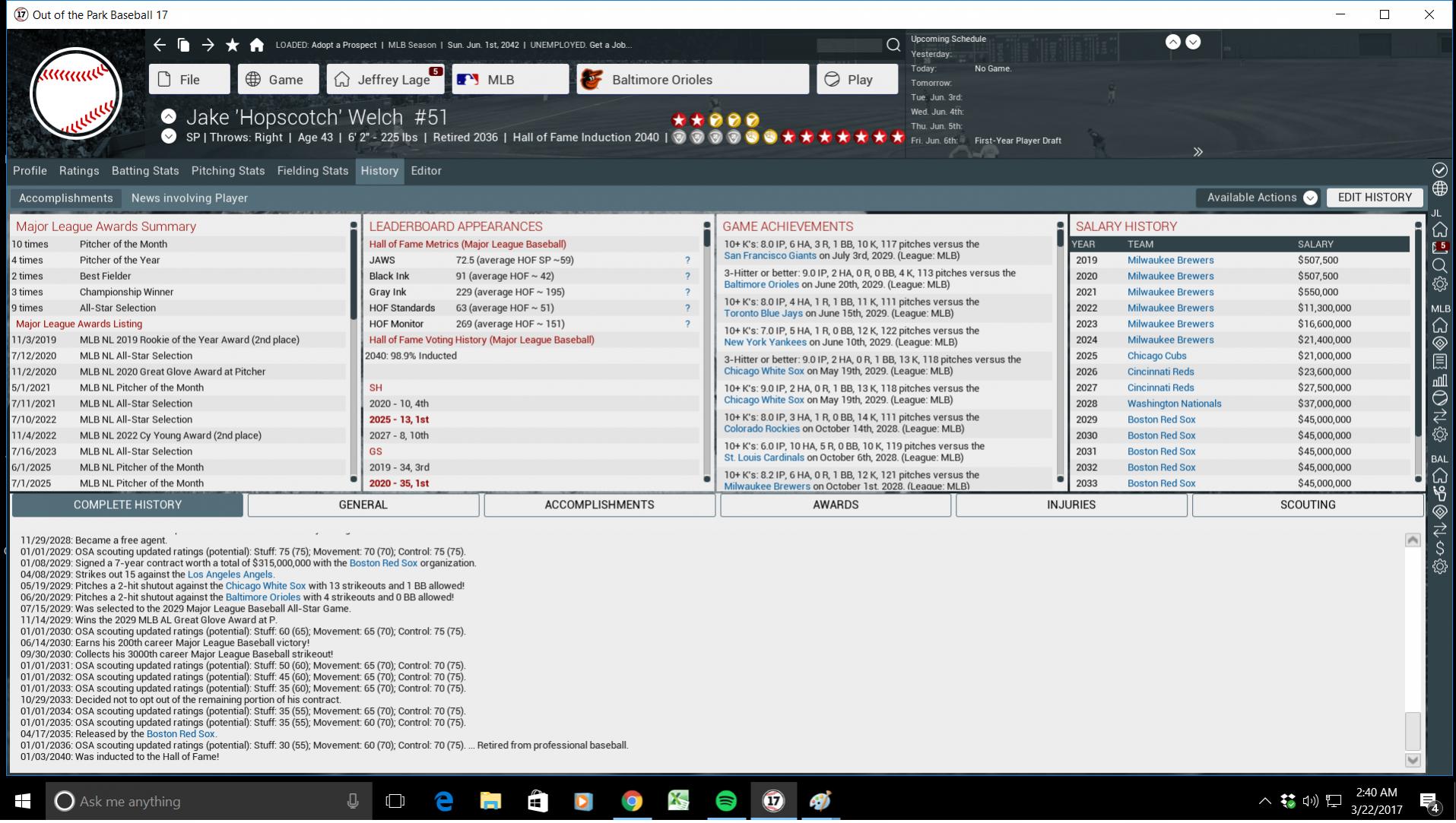Click the MLB baseball icon in sidebar
The image size is (1456, 823).
pyautogui.click(x=1440, y=398)
